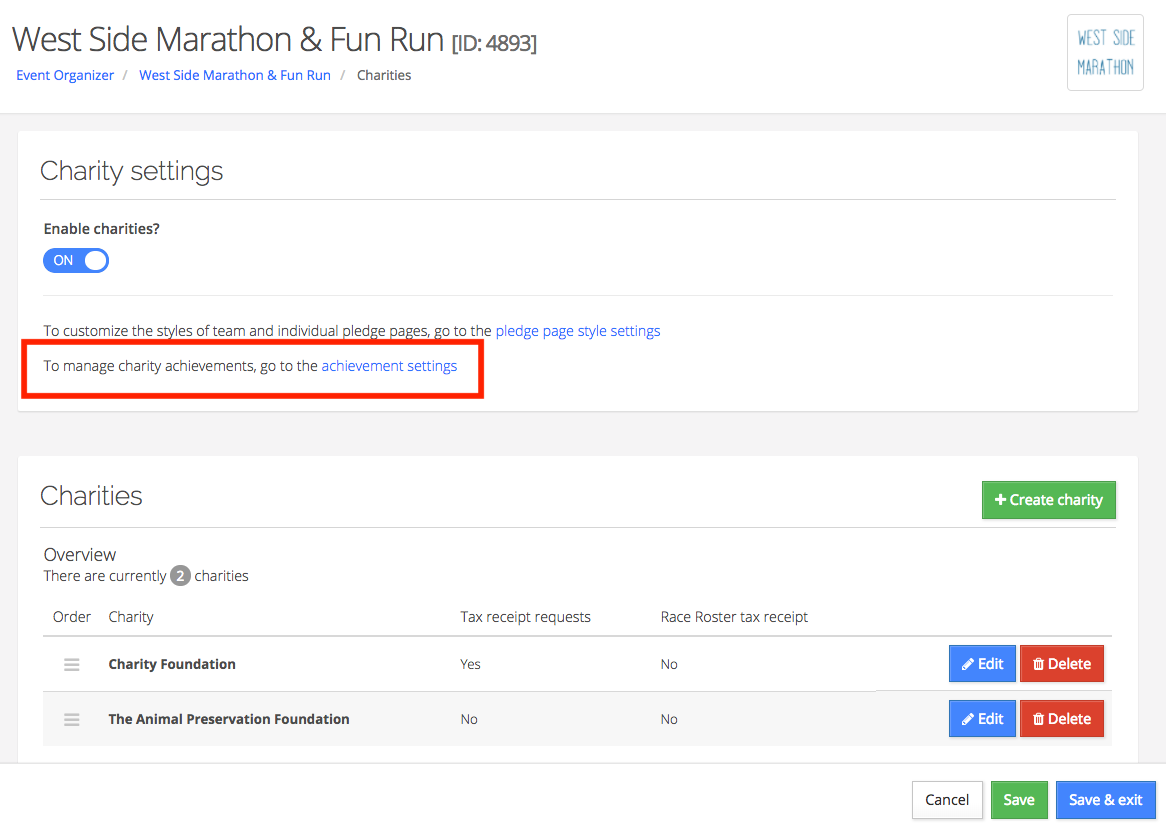Viewport: 1166px width, 831px height.
Task: Edit the Charity Foundation entry
Action: pos(982,664)
